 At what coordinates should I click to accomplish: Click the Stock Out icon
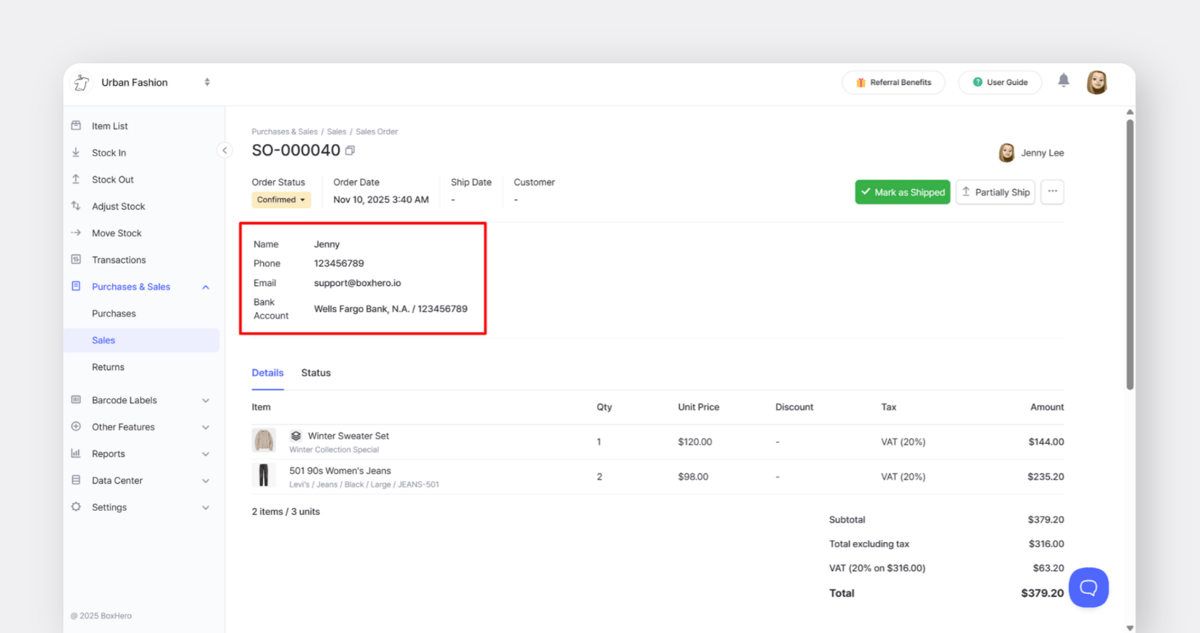(x=76, y=179)
